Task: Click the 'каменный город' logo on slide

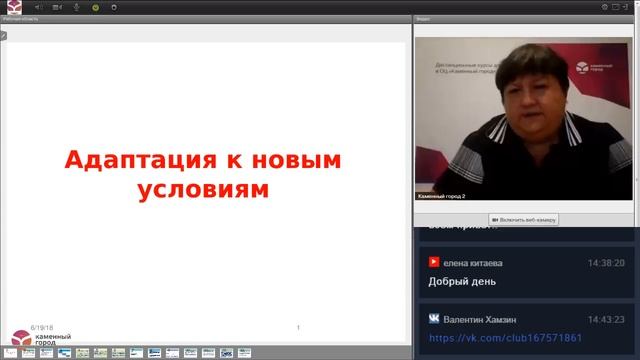Action: click(41, 338)
